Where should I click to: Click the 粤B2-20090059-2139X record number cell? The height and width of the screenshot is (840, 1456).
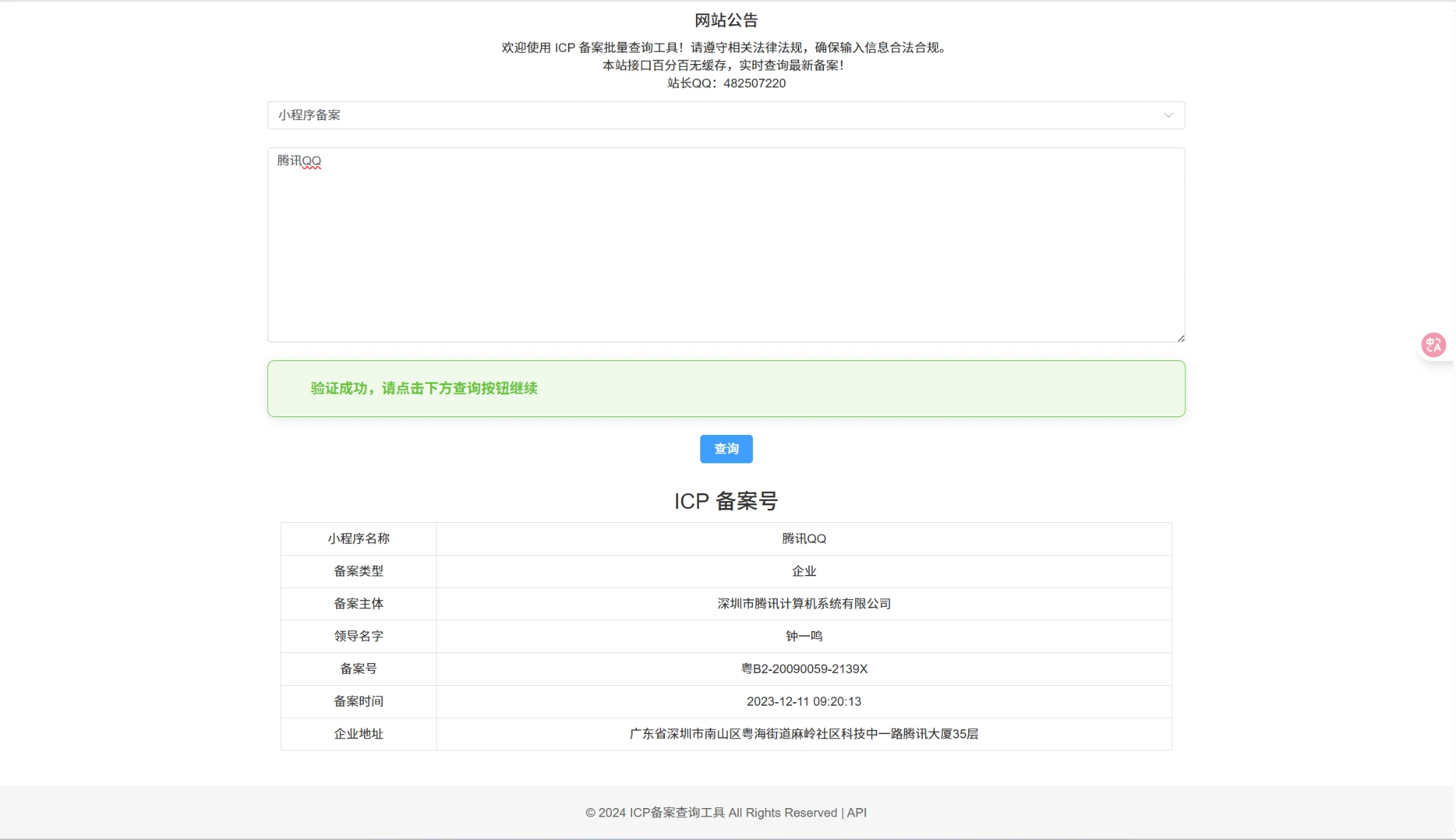803,669
